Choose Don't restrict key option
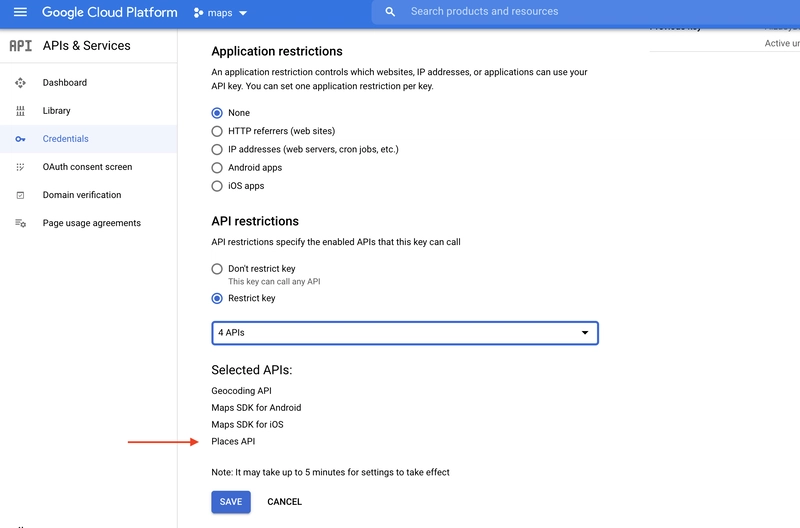Viewport: 800px width, 528px height. click(217, 269)
